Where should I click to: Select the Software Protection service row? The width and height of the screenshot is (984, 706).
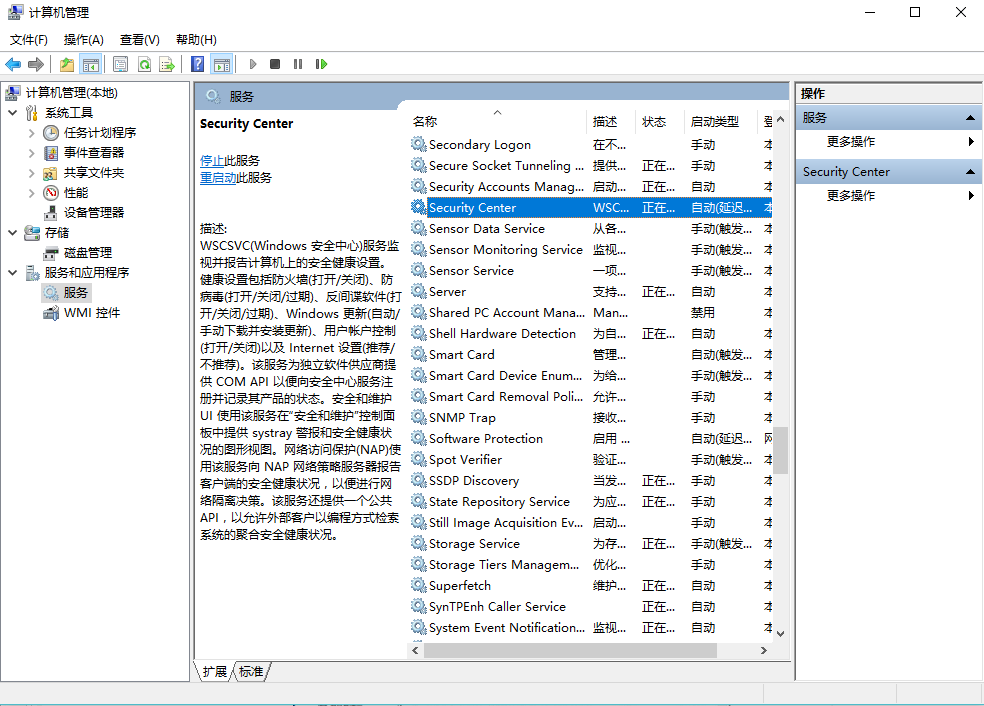click(x=591, y=439)
